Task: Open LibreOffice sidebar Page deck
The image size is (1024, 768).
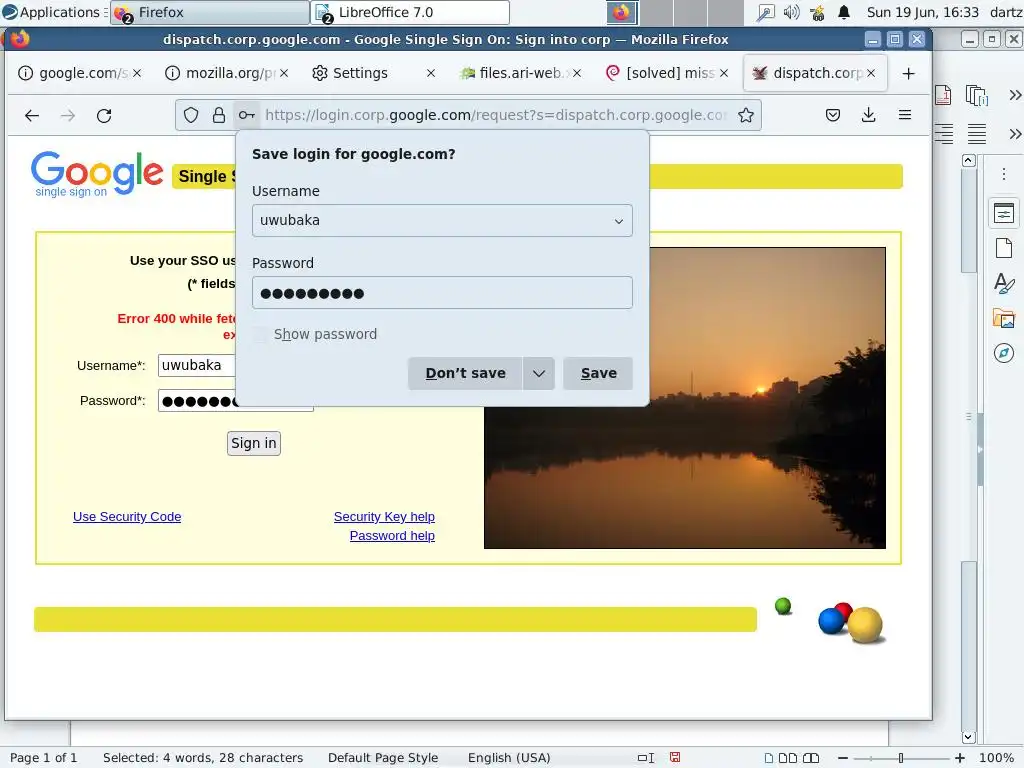Action: [1004, 248]
